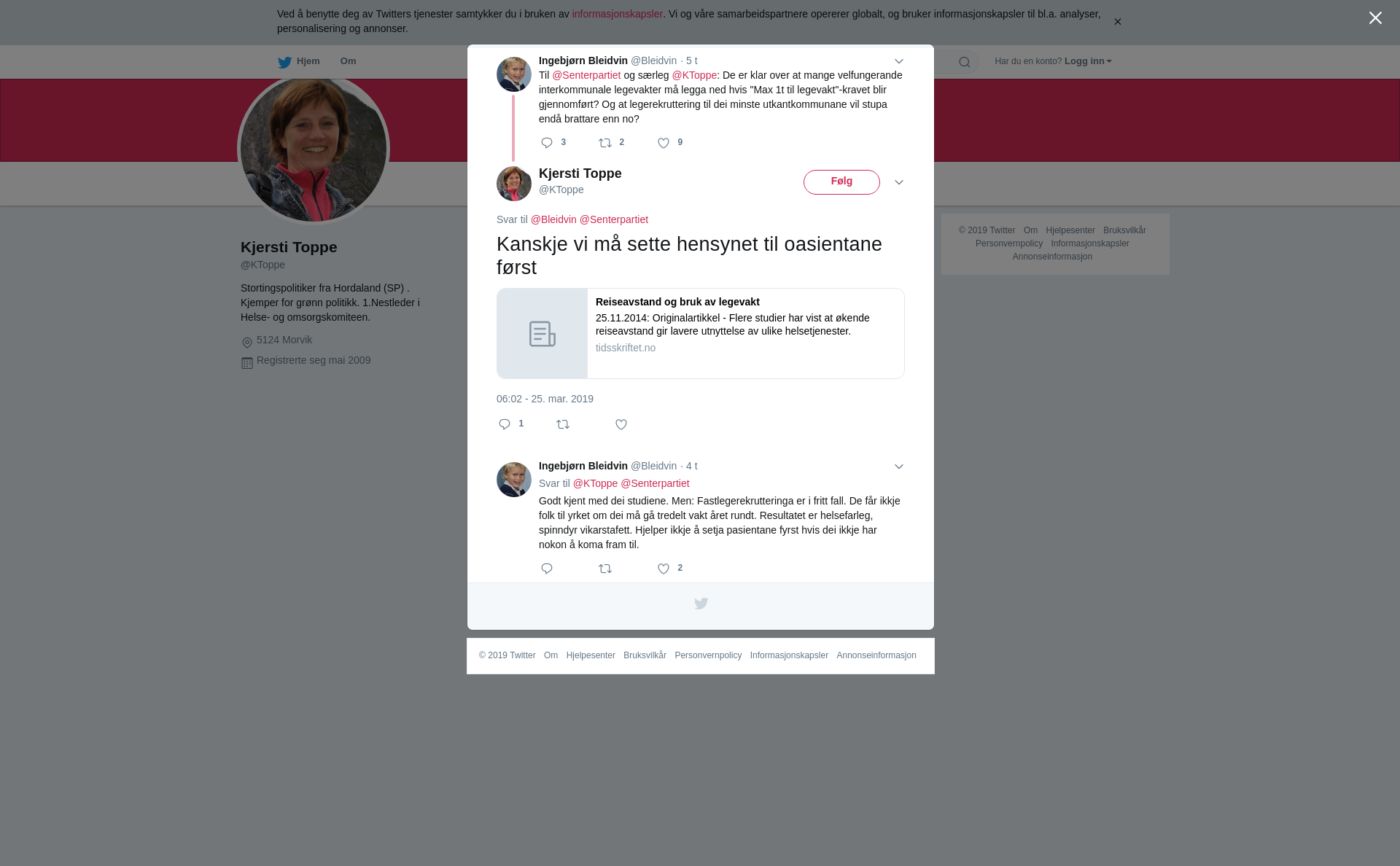
Task: Click the Følg button
Action: [x=841, y=182]
